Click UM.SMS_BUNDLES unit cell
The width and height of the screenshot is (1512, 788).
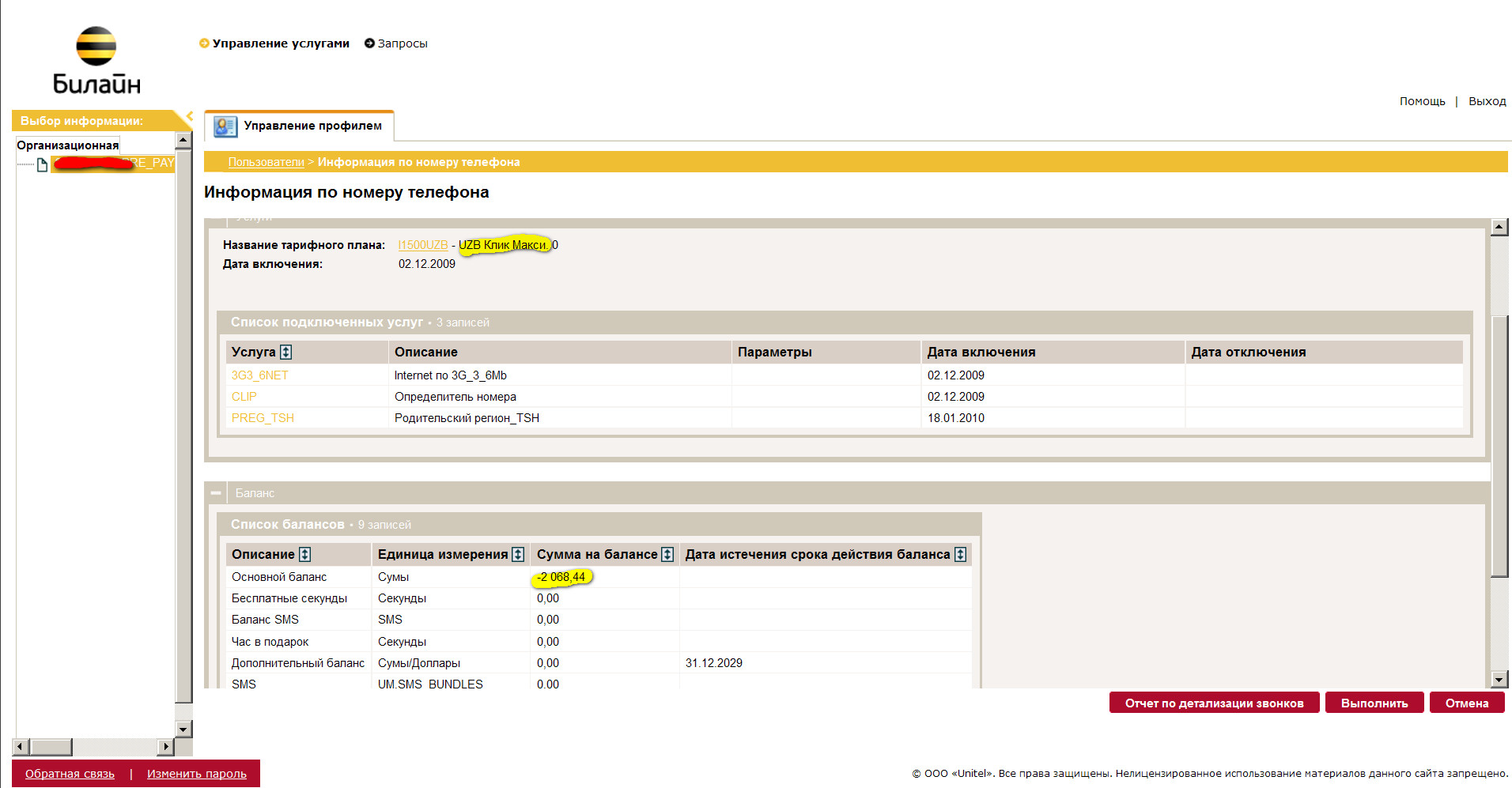(430, 684)
